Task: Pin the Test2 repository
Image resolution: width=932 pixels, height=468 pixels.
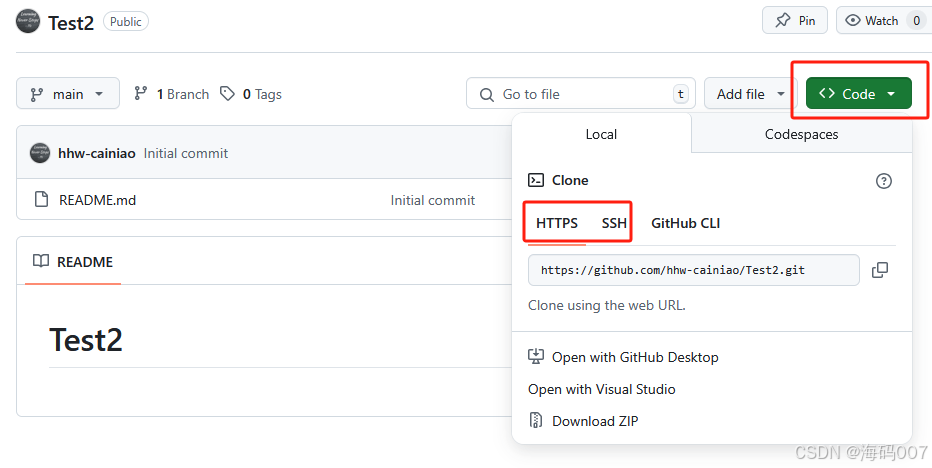Action: [x=794, y=20]
